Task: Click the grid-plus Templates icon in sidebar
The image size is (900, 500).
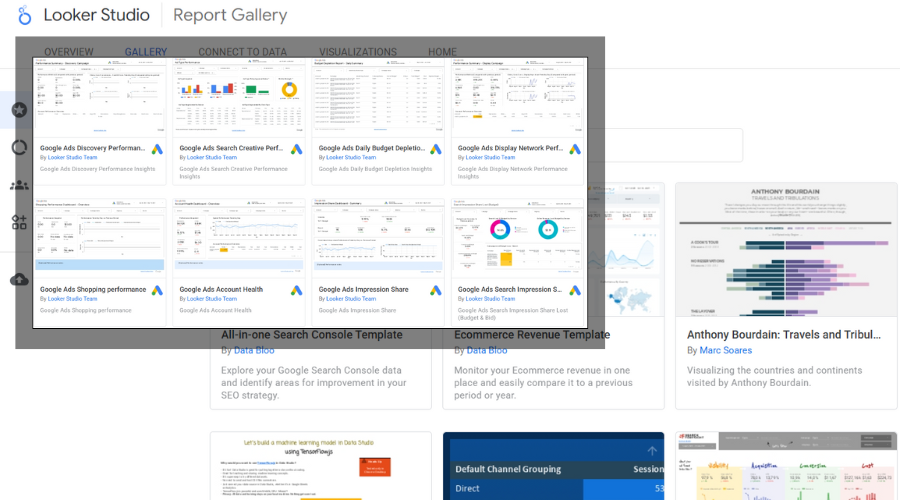Action: (x=19, y=222)
